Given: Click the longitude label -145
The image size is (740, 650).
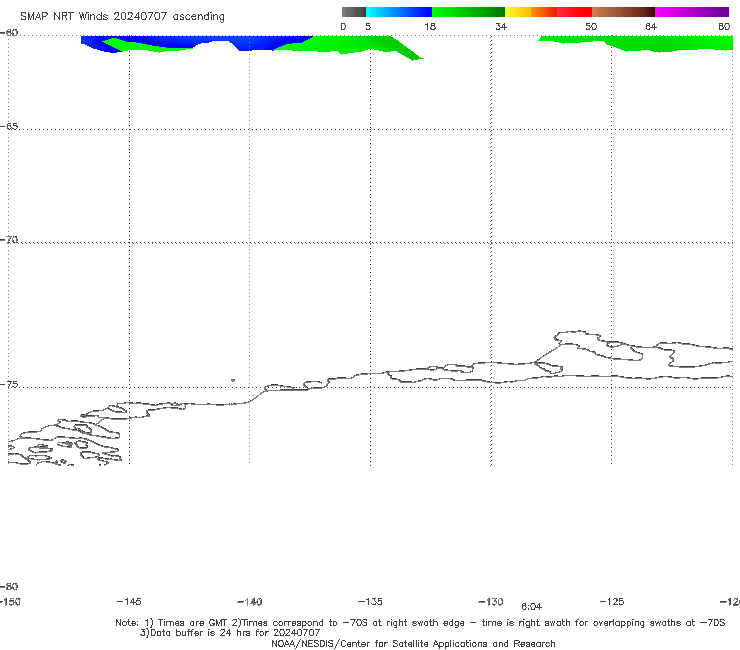Looking at the screenshot, I should click(x=129, y=602).
